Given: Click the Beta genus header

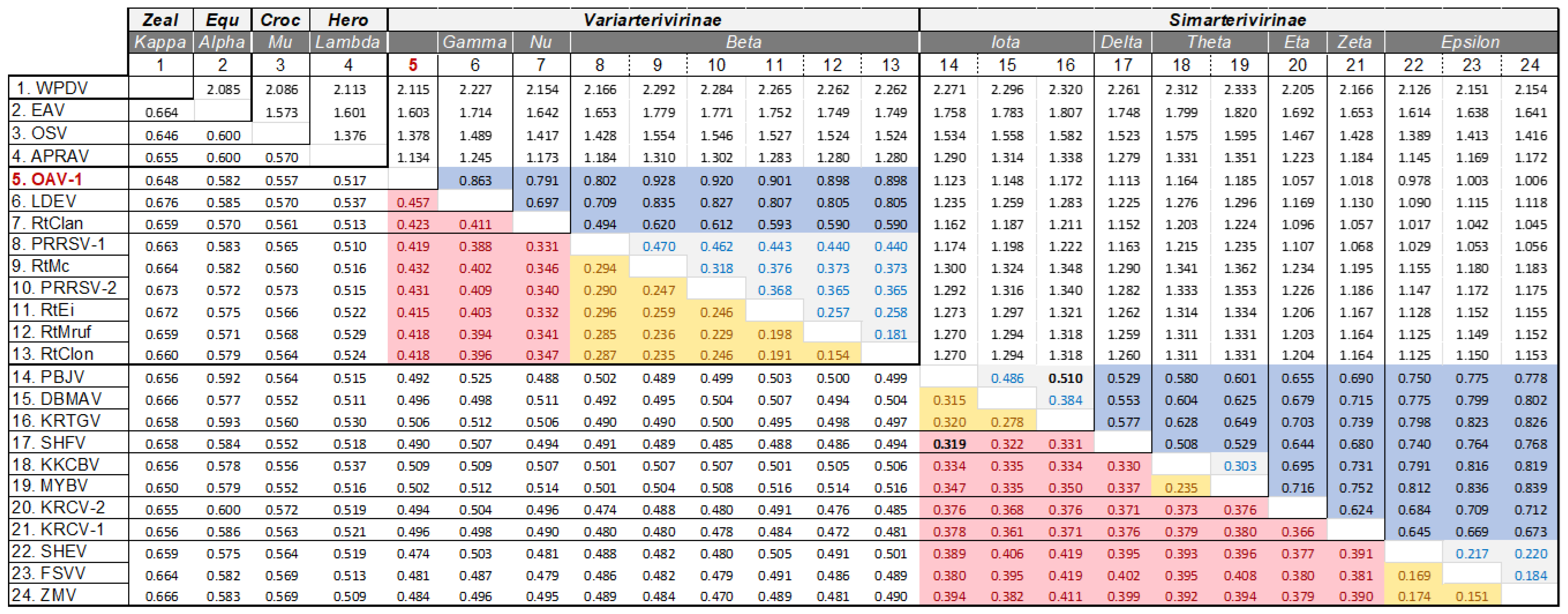Looking at the screenshot, I should click(744, 42).
